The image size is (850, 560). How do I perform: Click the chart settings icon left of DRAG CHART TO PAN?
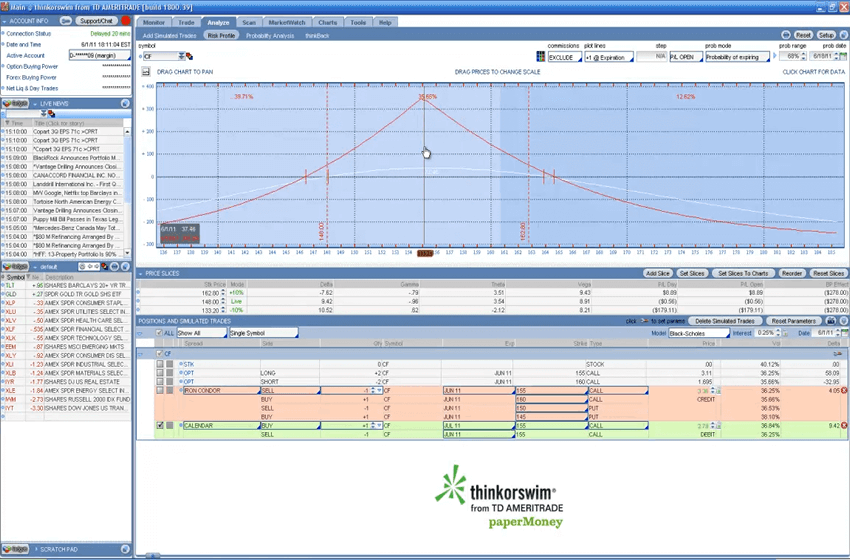click(x=145, y=72)
